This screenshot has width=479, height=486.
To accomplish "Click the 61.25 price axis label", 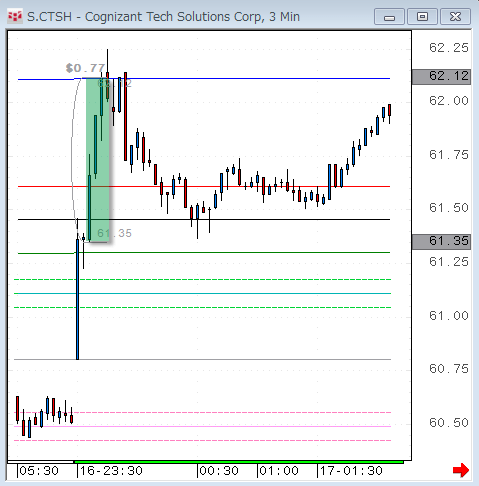I will tap(449, 262).
